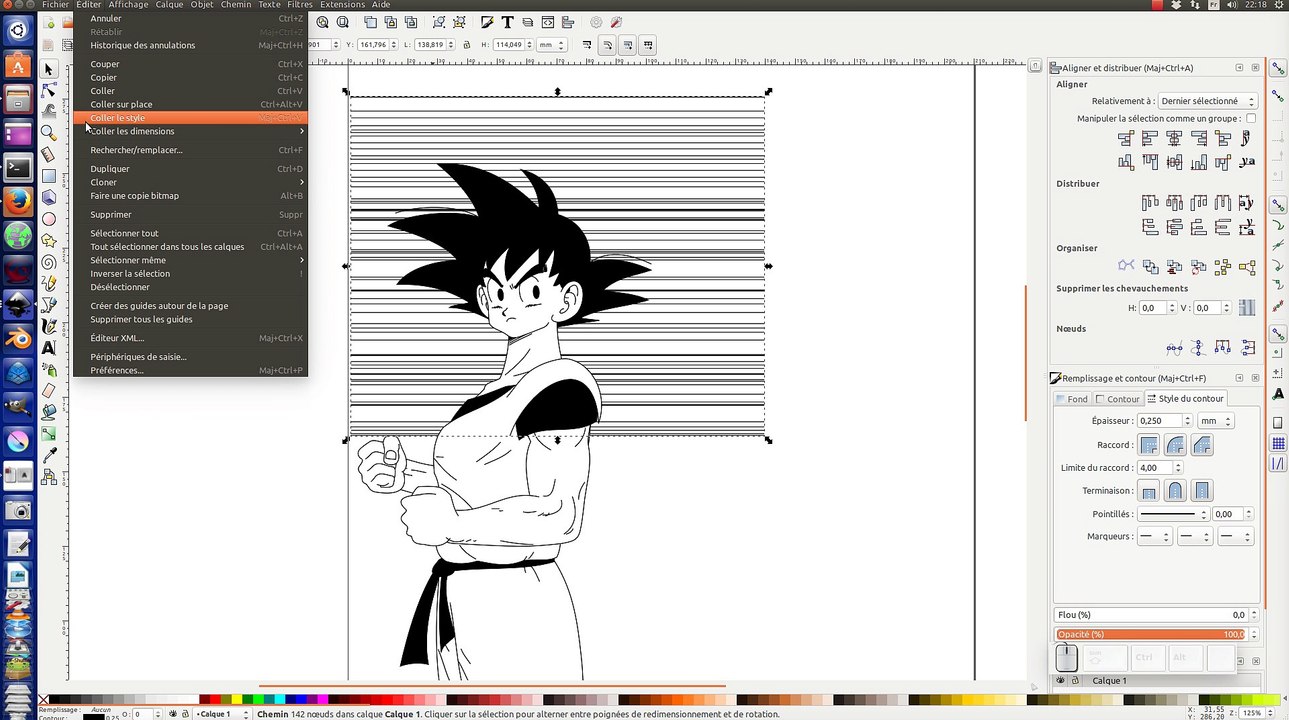The width and height of the screenshot is (1289, 720).
Task: Open 'Préférences...' menu entry
Action: [x=190, y=370]
